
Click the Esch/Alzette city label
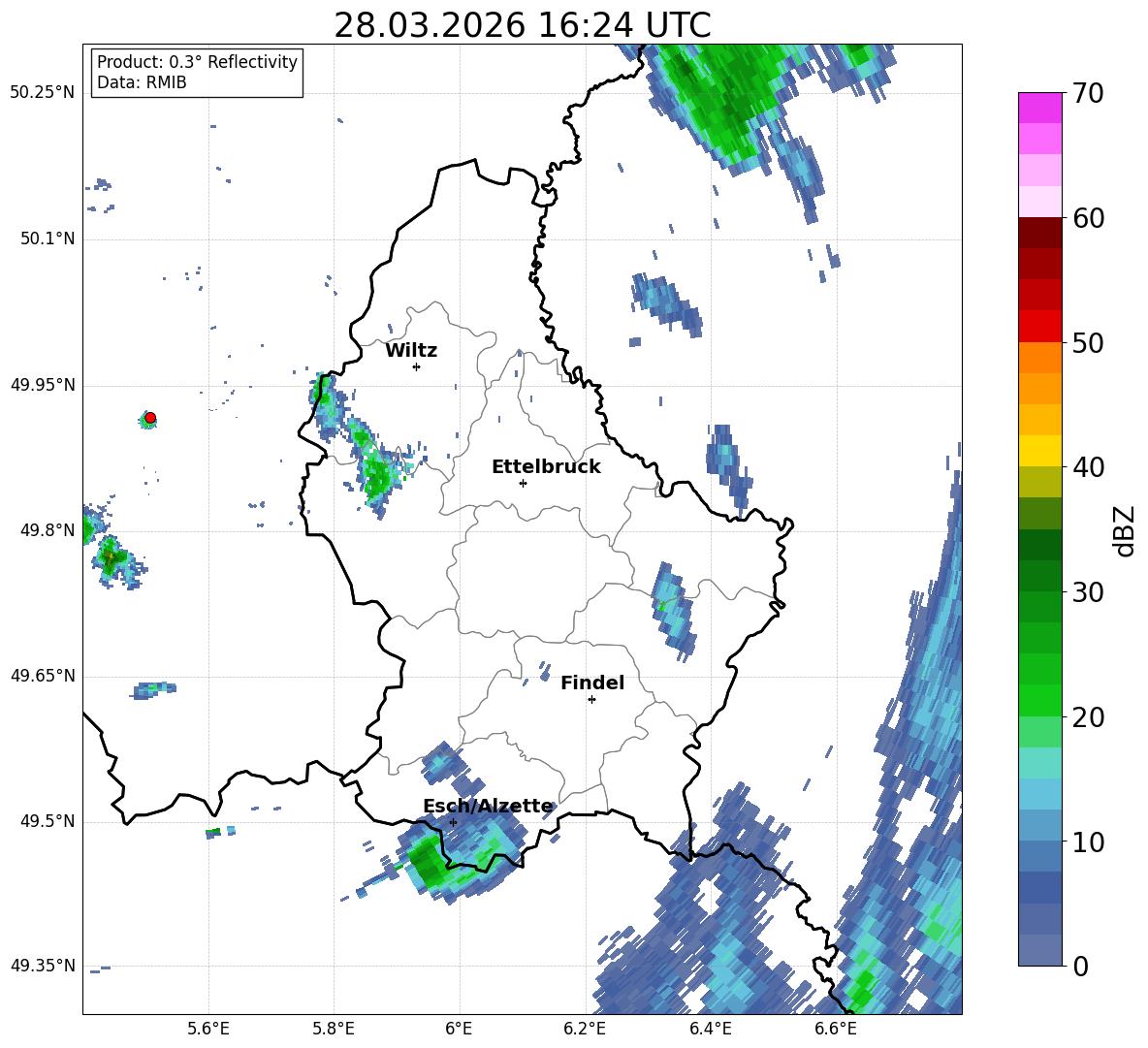pyautogui.click(x=488, y=807)
